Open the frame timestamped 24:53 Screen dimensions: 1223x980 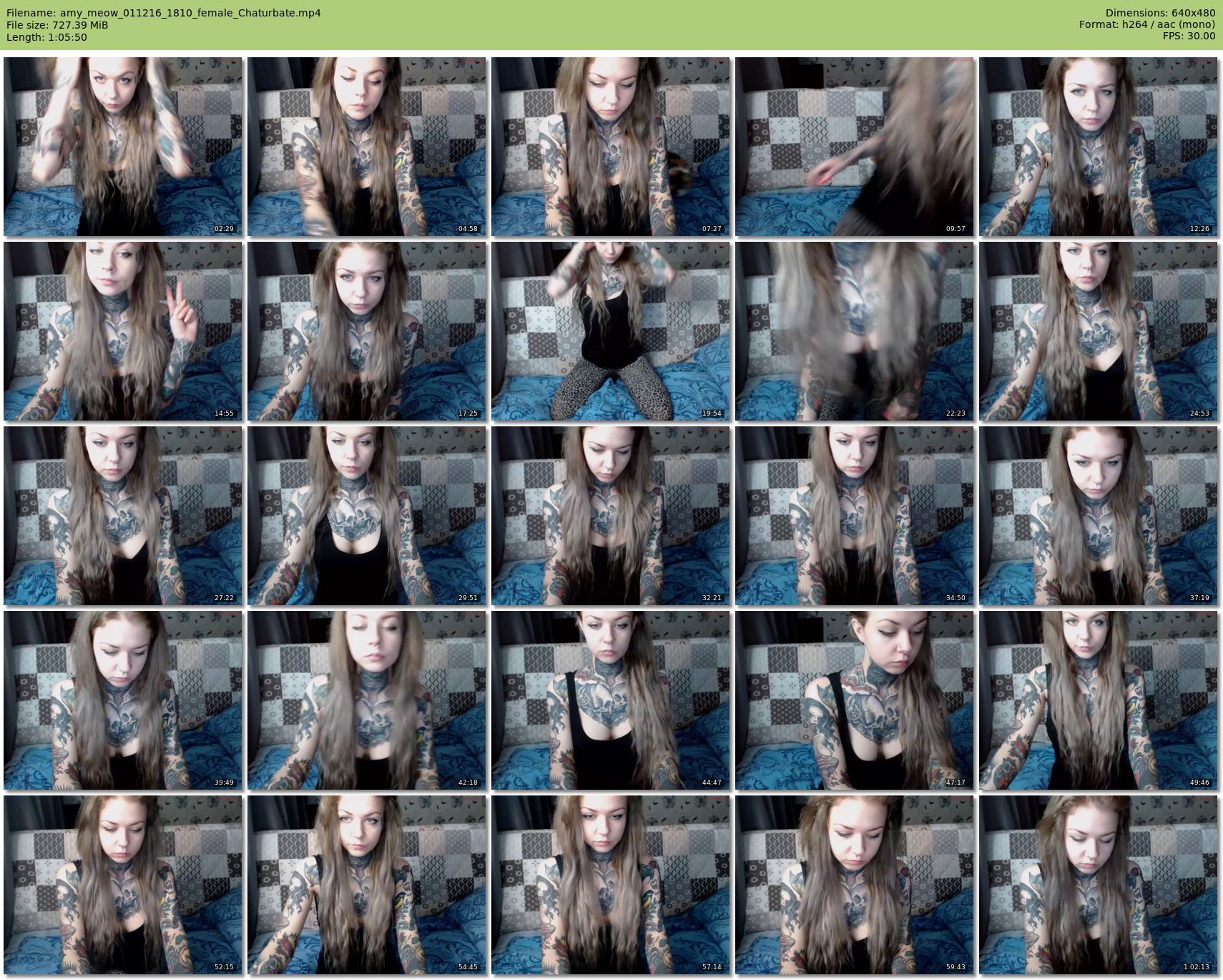click(1099, 331)
